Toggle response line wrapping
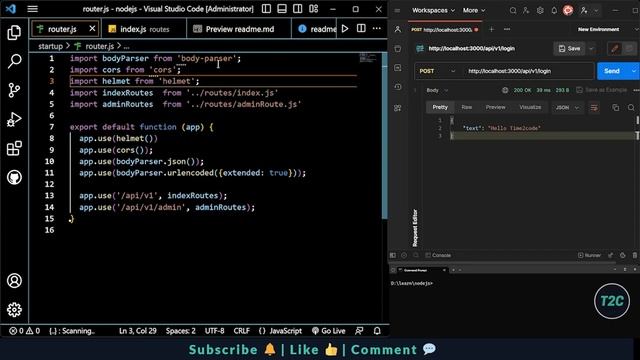 pos(594,107)
